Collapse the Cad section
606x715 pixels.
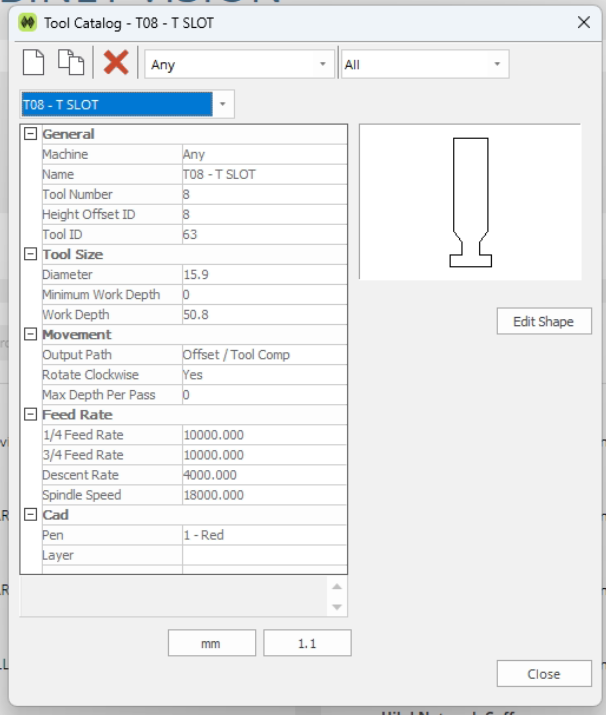coord(31,515)
